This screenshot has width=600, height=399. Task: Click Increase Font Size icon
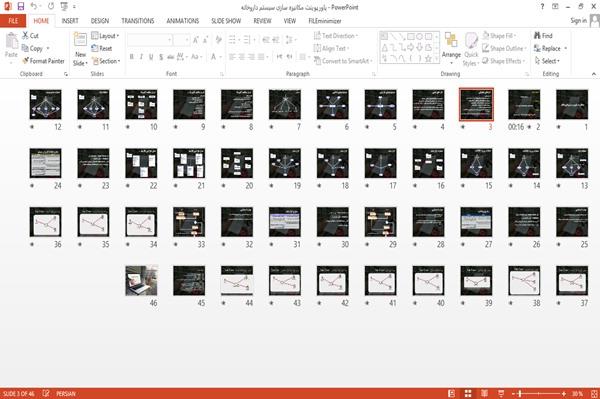click(x=196, y=39)
